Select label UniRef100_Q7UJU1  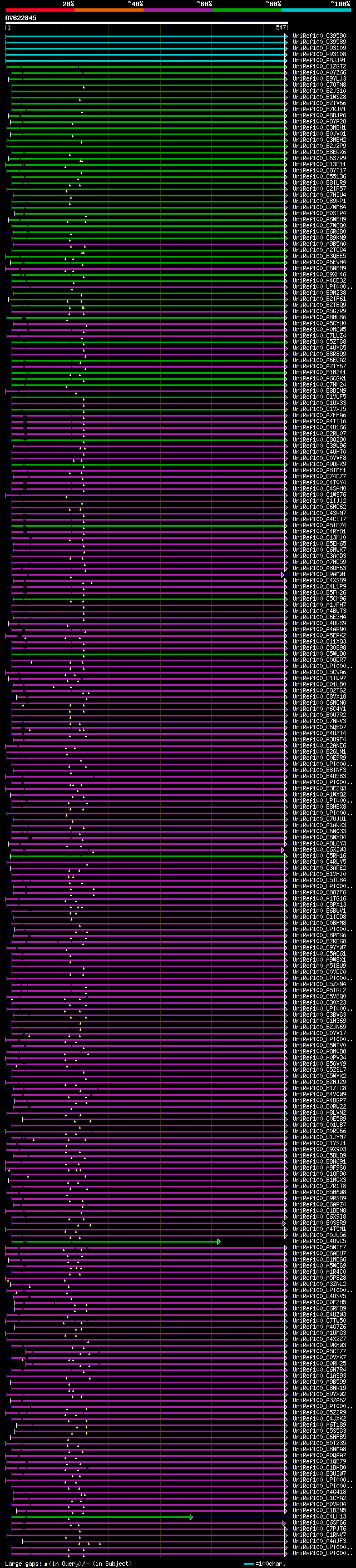(x=319, y=819)
